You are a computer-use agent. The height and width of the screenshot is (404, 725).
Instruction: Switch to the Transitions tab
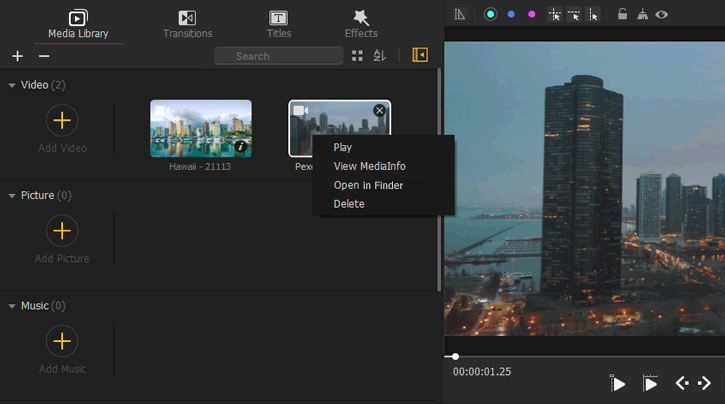click(x=187, y=24)
